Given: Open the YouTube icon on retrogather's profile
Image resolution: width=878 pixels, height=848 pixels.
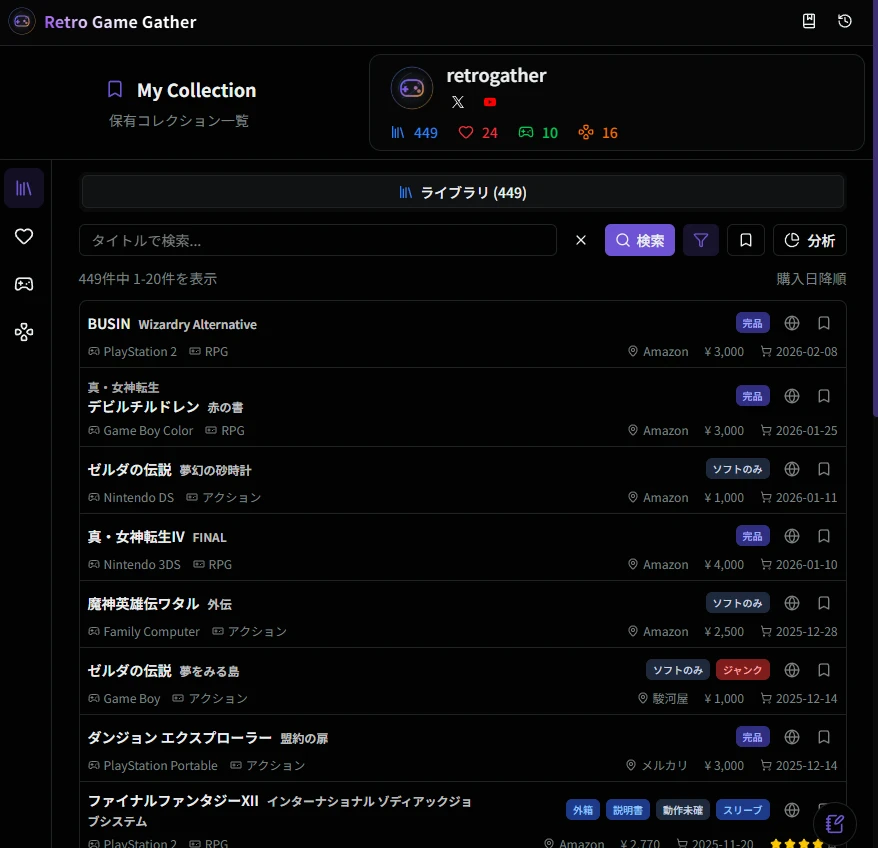Looking at the screenshot, I should tap(489, 101).
